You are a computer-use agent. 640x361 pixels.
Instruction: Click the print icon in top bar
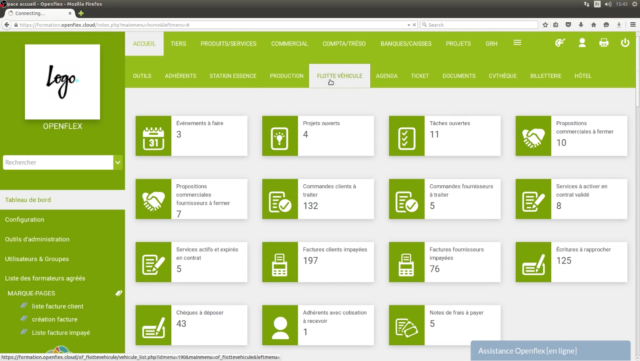(604, 43)
